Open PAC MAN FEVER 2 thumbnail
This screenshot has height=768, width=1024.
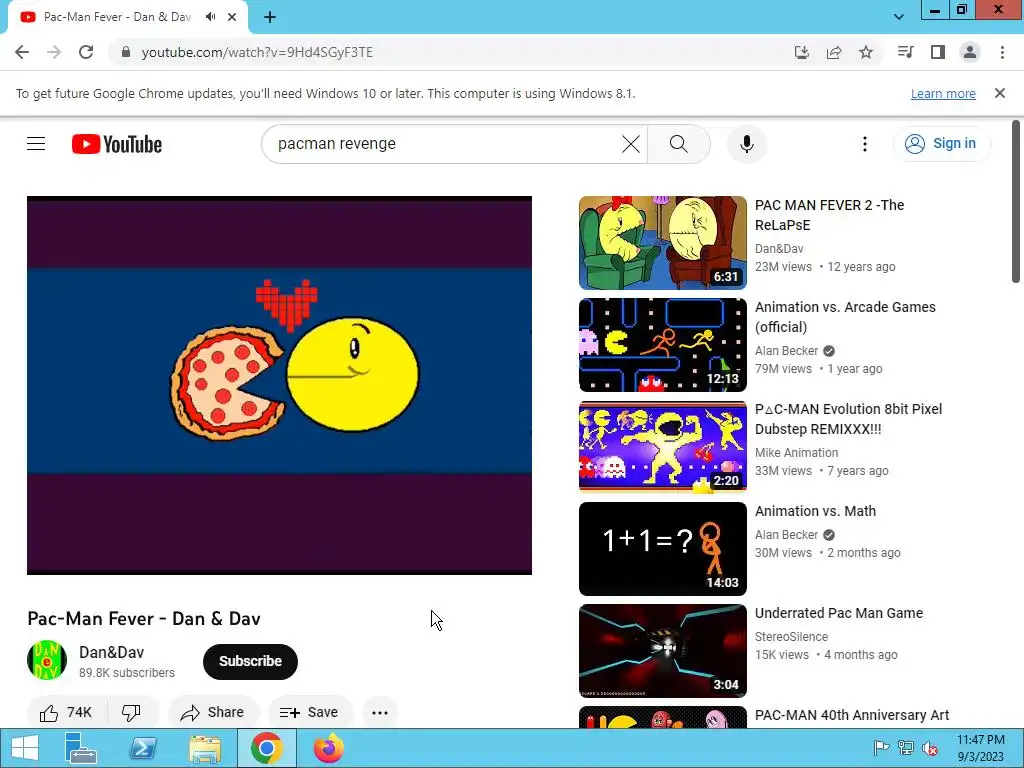pyautogui.click(x=662, y=243)
